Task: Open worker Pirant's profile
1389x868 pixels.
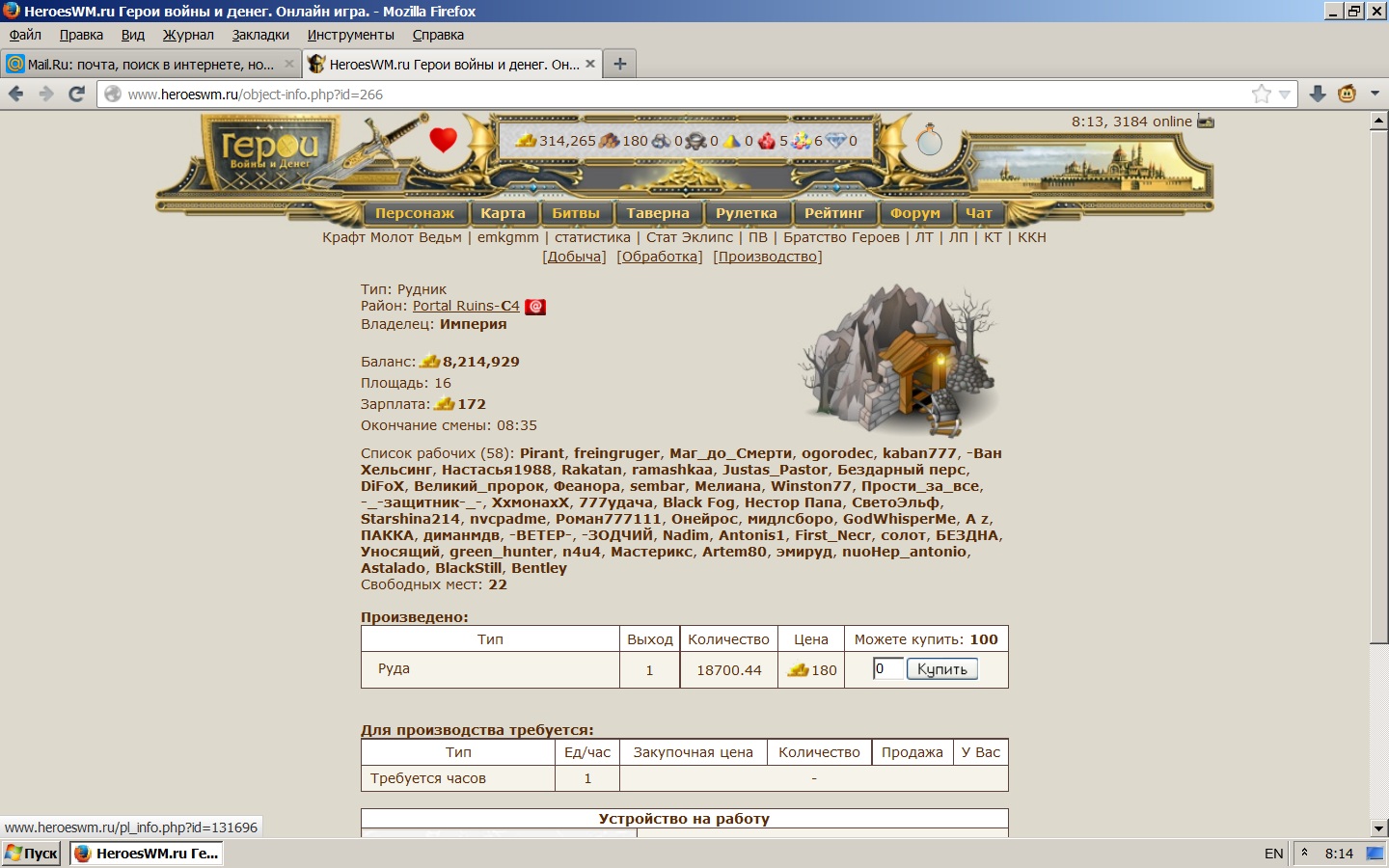Action: pyautogui.click(x=542, y=453)
